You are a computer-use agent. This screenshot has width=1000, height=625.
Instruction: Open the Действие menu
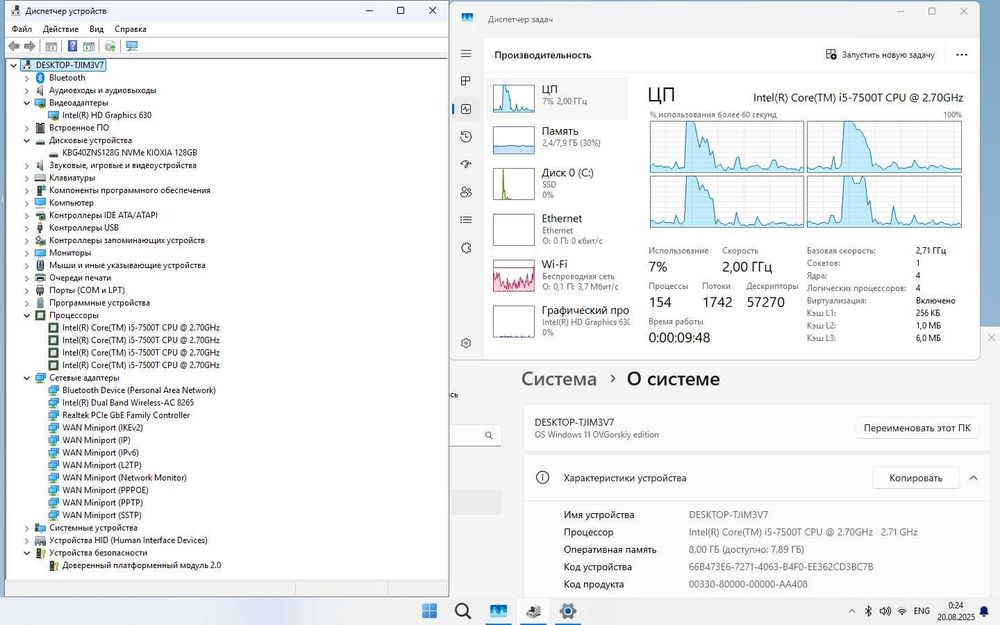[x=61, y=29]
